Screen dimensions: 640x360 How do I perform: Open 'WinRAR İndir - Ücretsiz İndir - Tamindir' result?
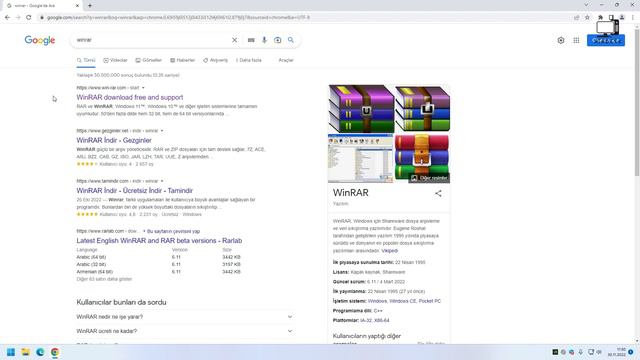pos(135,190)
